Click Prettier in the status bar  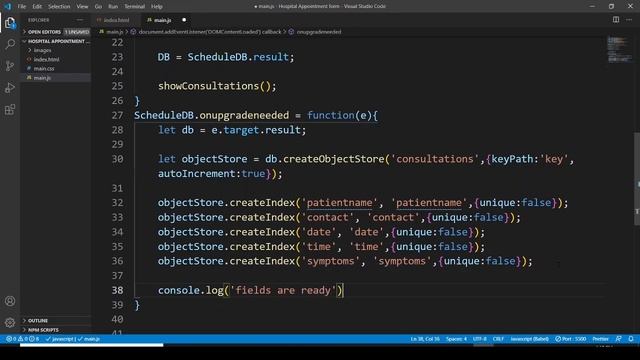[x=600, y=339]
